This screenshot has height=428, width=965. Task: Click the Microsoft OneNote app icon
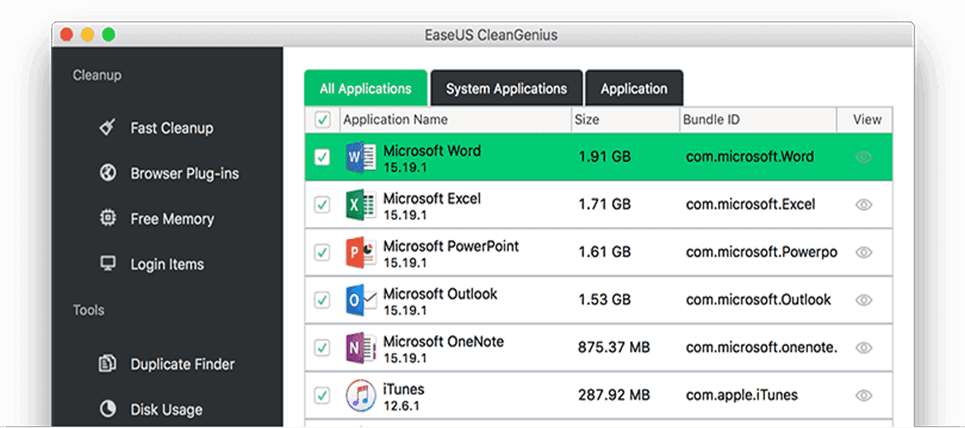click(x=361, y=348)
